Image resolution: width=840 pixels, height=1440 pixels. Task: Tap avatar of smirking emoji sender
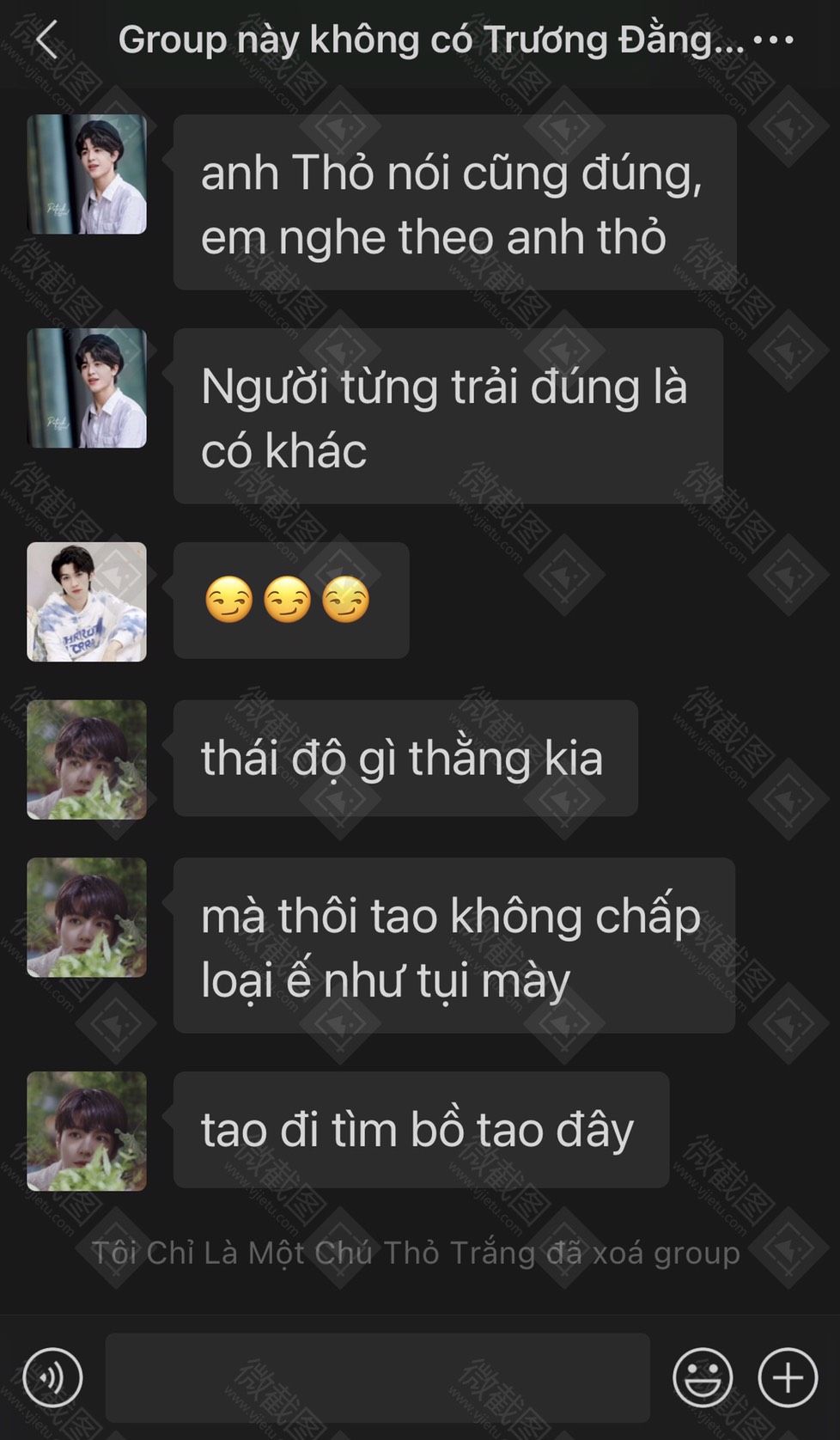pyautogui.click(x=87, y=601)
